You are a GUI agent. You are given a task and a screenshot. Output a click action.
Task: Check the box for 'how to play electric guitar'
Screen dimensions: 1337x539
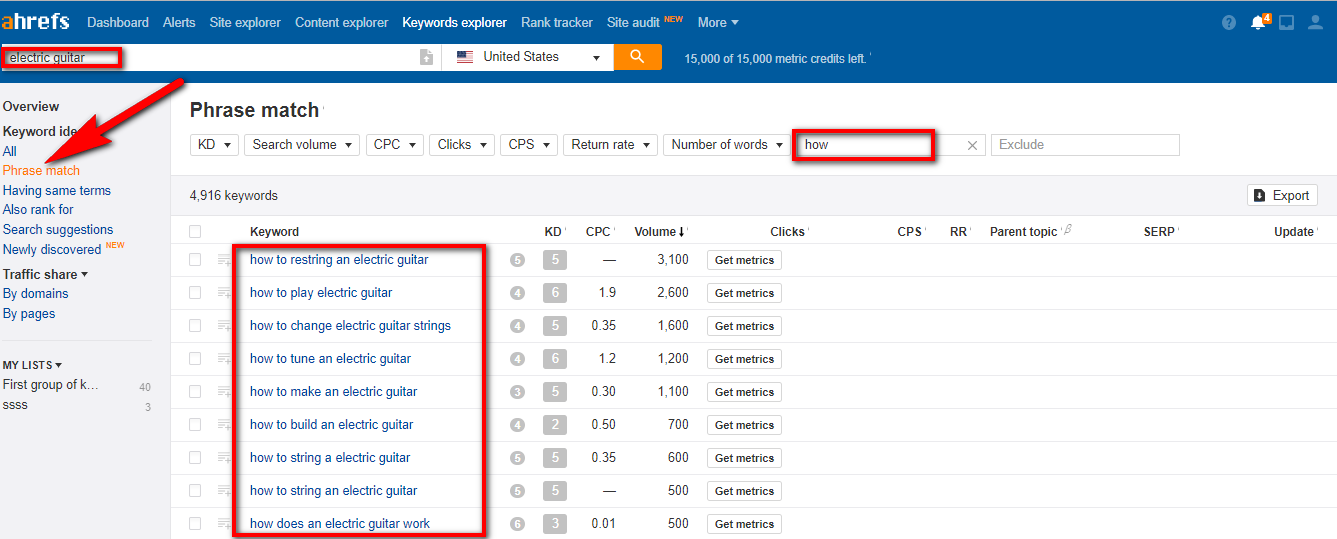tap(195, 293)
